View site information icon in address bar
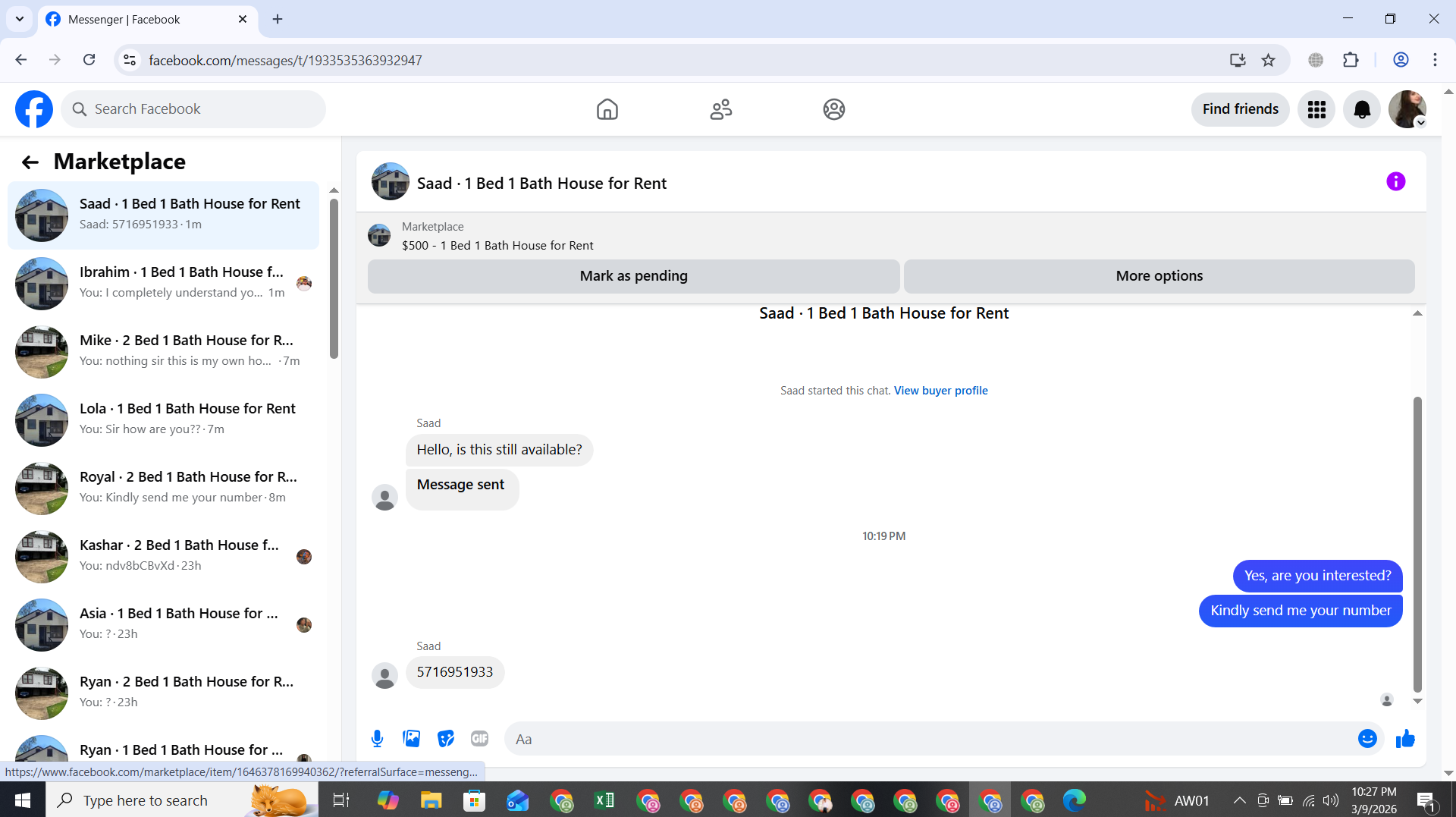 pyautogui.click(x=130, y=60)
